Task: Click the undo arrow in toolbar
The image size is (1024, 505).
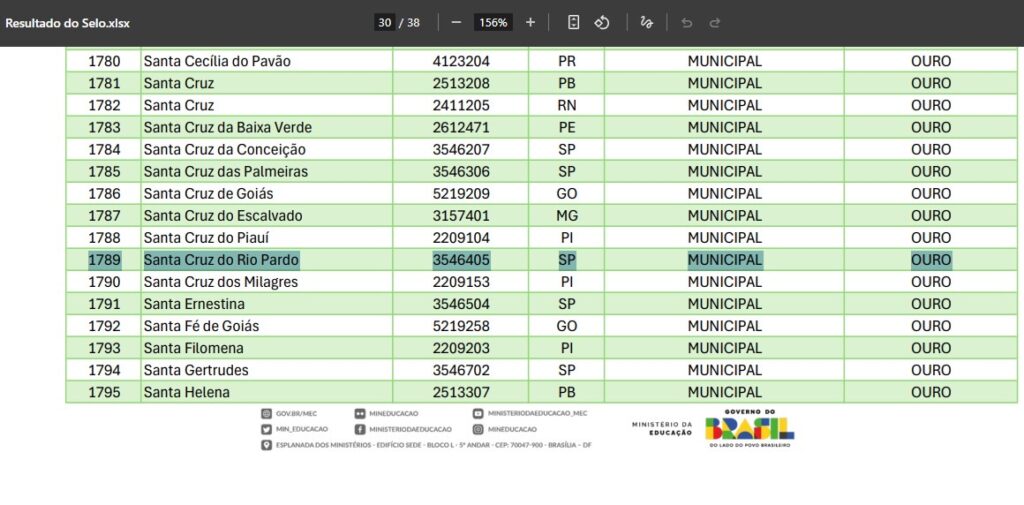Action: point(686,22)
